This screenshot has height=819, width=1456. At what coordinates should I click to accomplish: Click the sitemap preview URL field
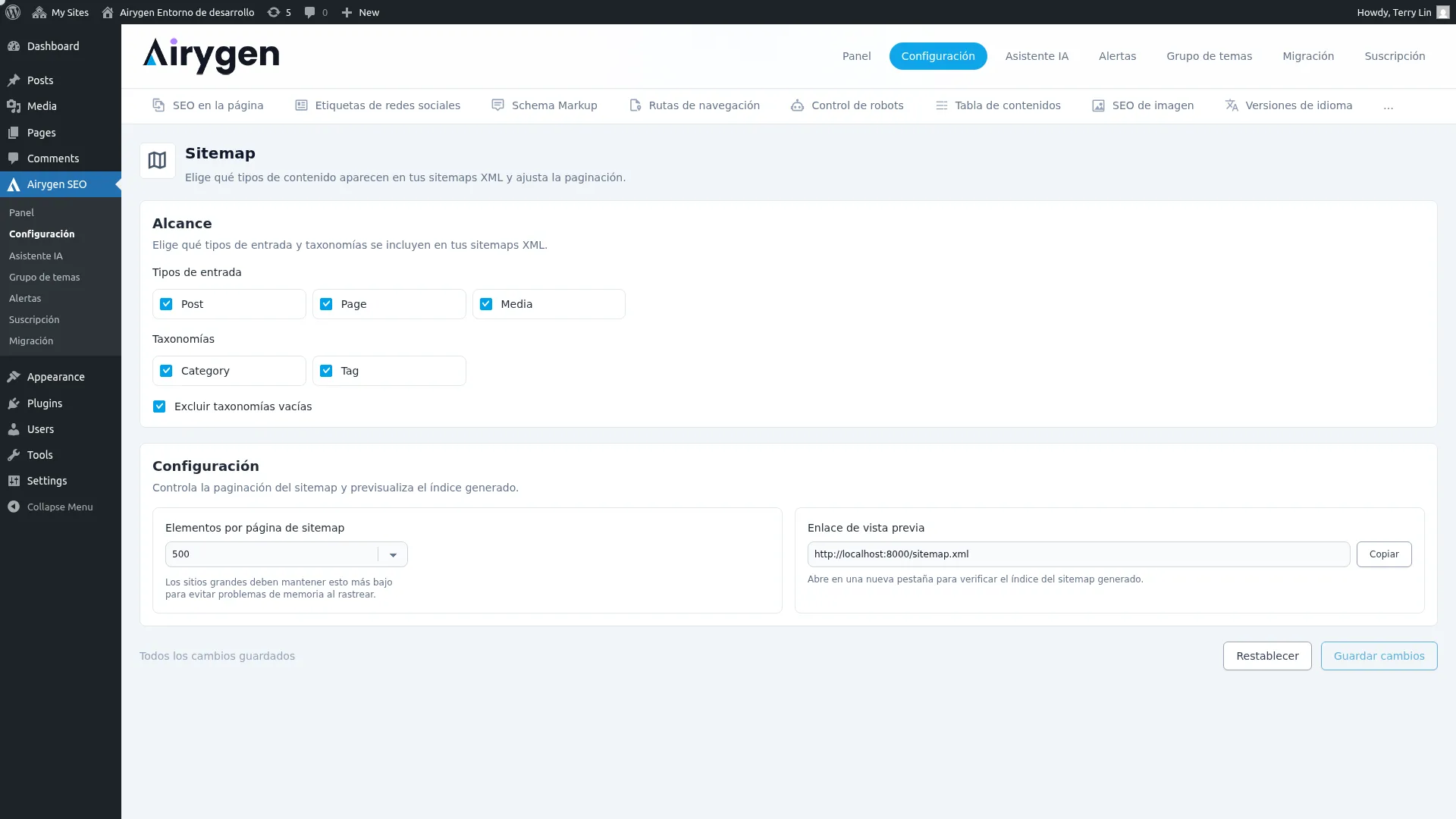[x=1078, y=554]
